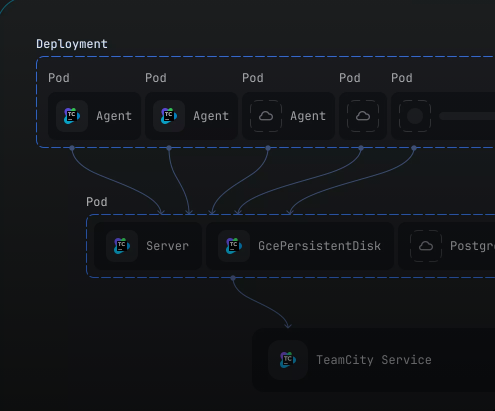Click the third Agent text label

coord(308,116)
